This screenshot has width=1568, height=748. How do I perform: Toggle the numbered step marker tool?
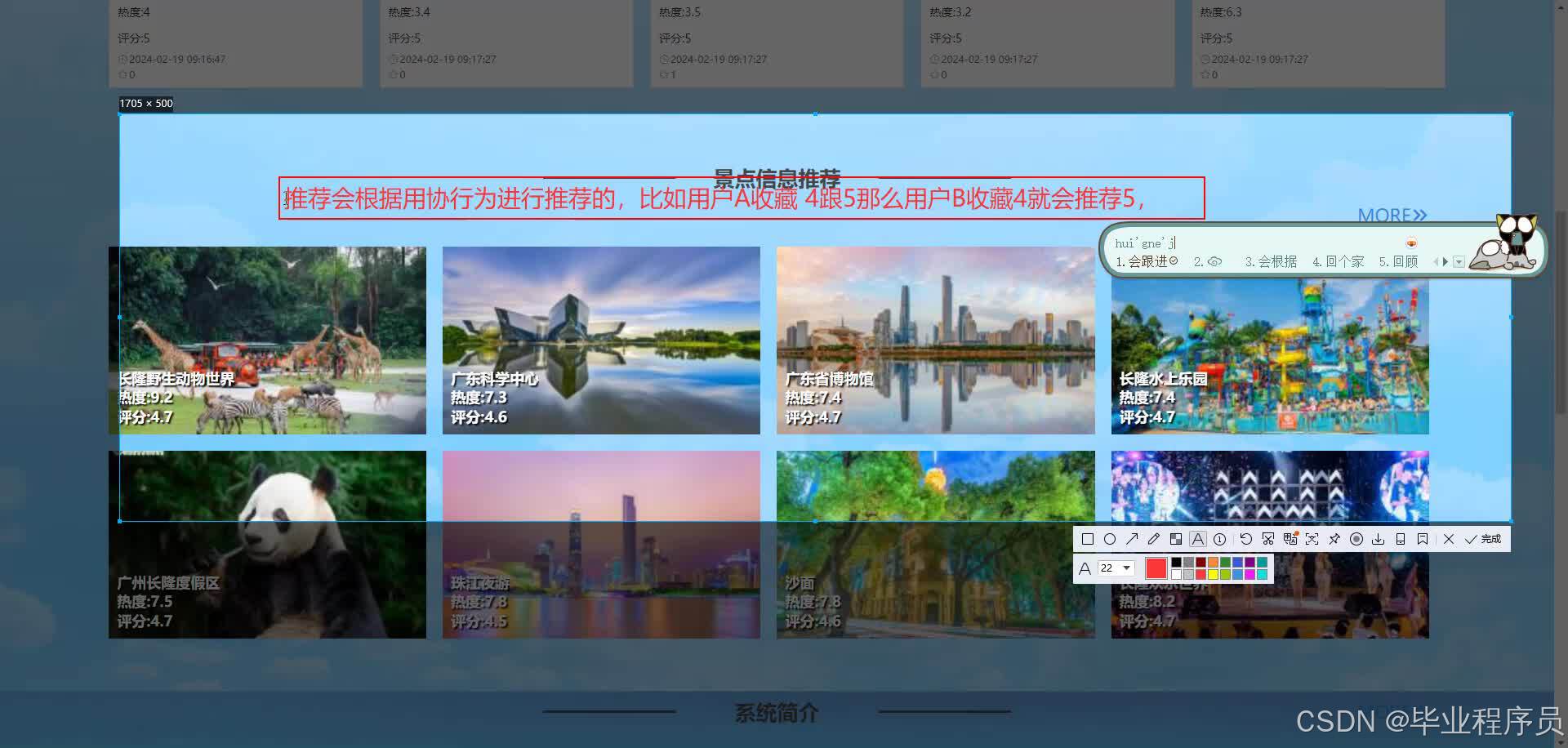(x=1219, y=539)
